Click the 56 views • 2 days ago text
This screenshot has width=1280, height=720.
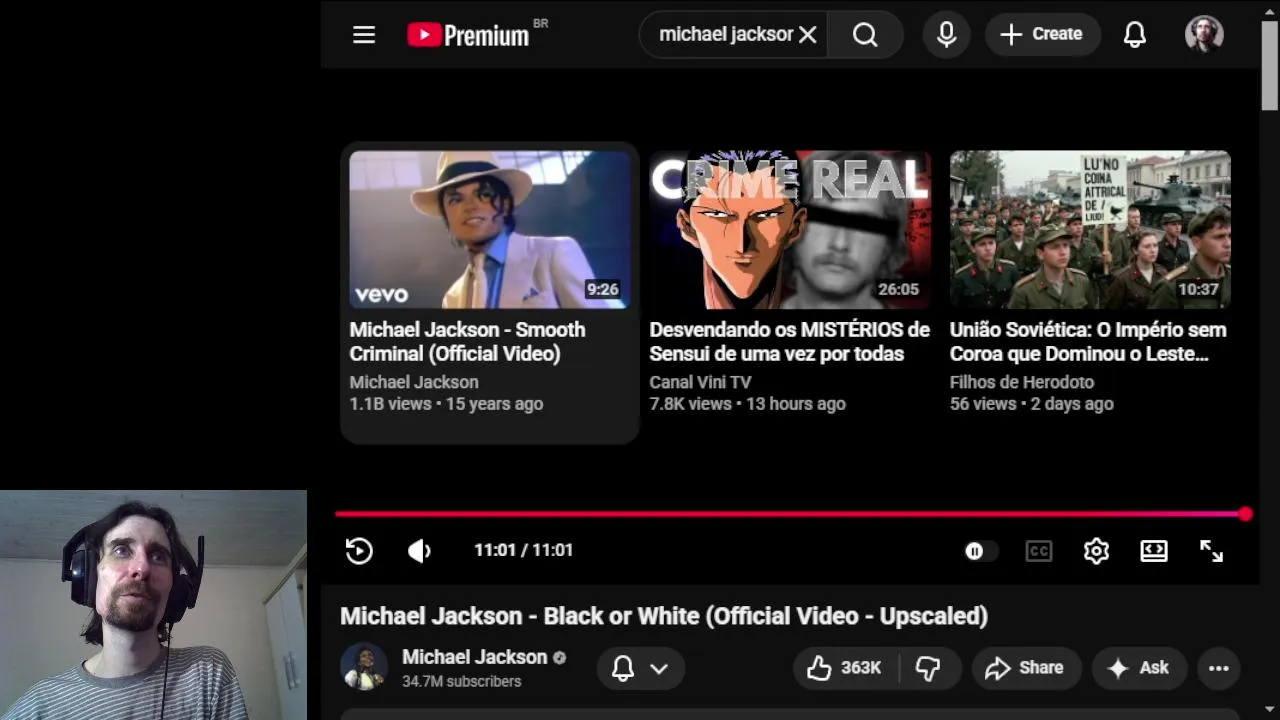pos(1031,404)
